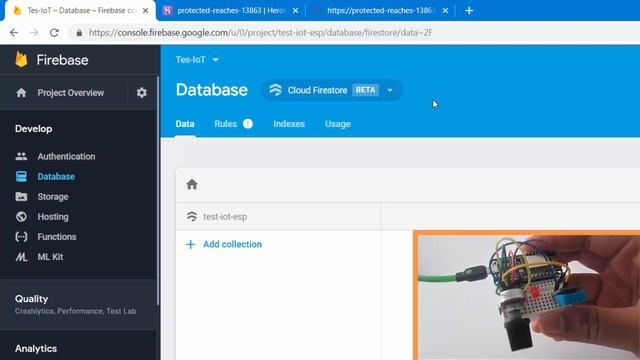The width and height of the screenshot is (640, 360).
Task: Click the browser URL address field
Action: [x=260, y=33]
